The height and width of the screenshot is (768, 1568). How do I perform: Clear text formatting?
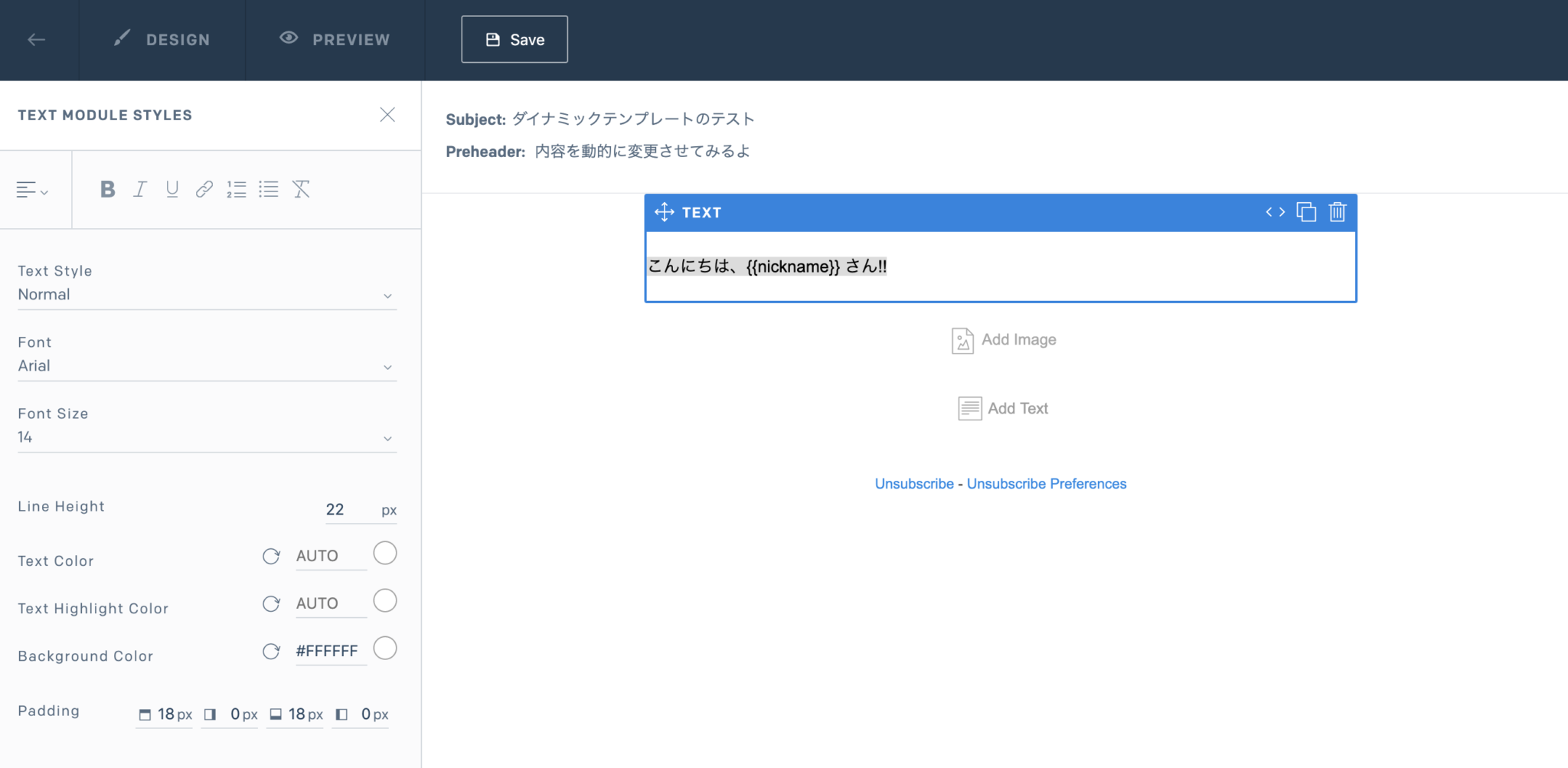point(301,189)
